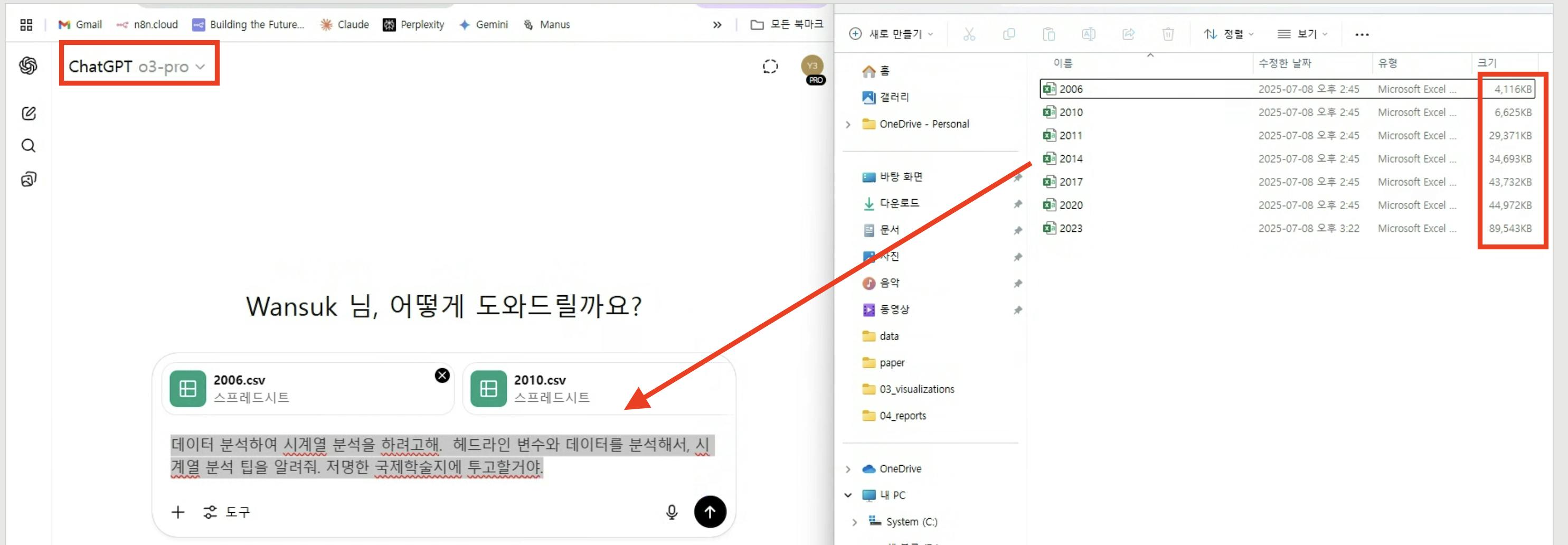The image size is (1568, 545).
Task: Sort by the 수정한 날짜 column header
Action: point(1285,63)
